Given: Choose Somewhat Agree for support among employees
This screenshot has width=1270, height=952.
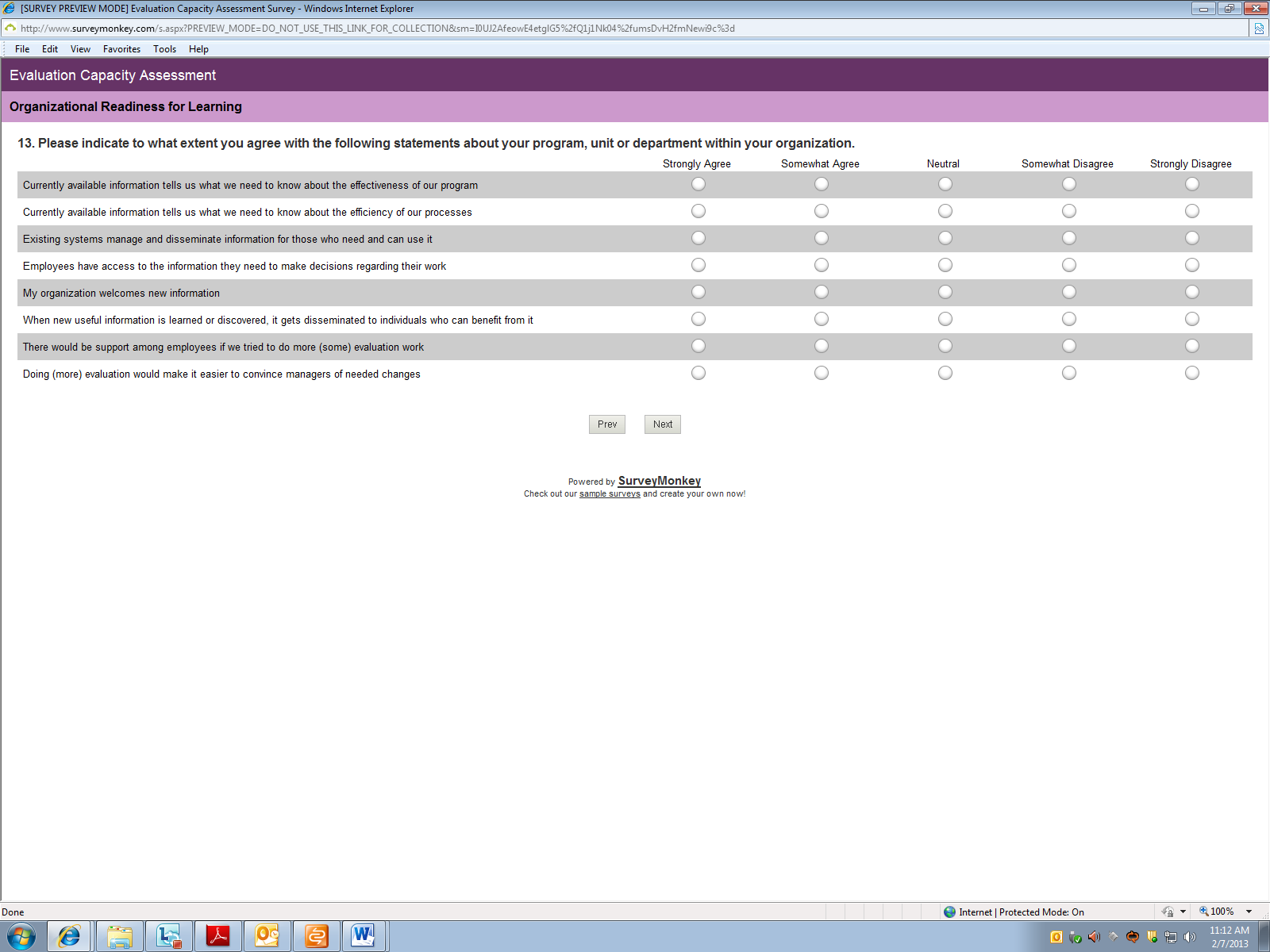Looking at the screenshot, I should pos(822,346).
